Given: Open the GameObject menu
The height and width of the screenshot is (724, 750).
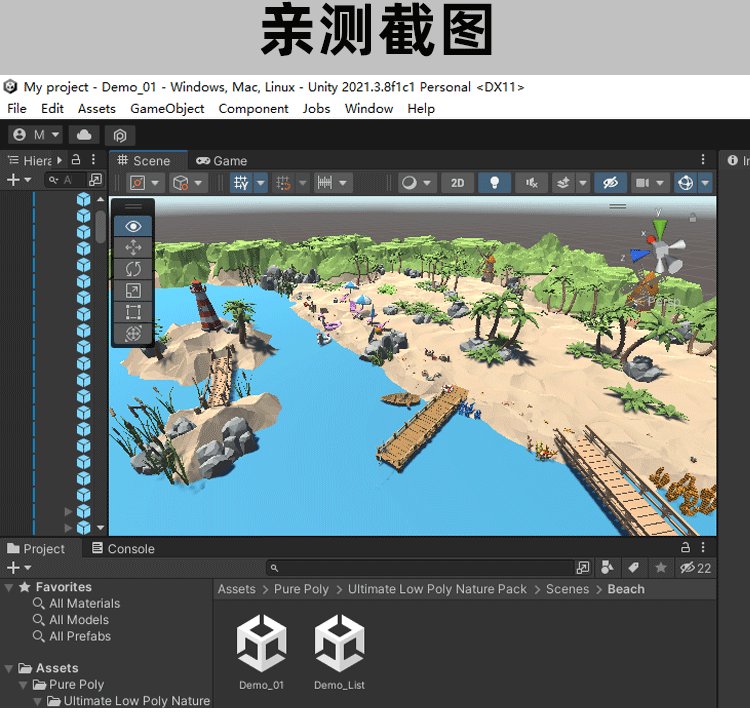Looking at the screenshot, I should 167,109.
